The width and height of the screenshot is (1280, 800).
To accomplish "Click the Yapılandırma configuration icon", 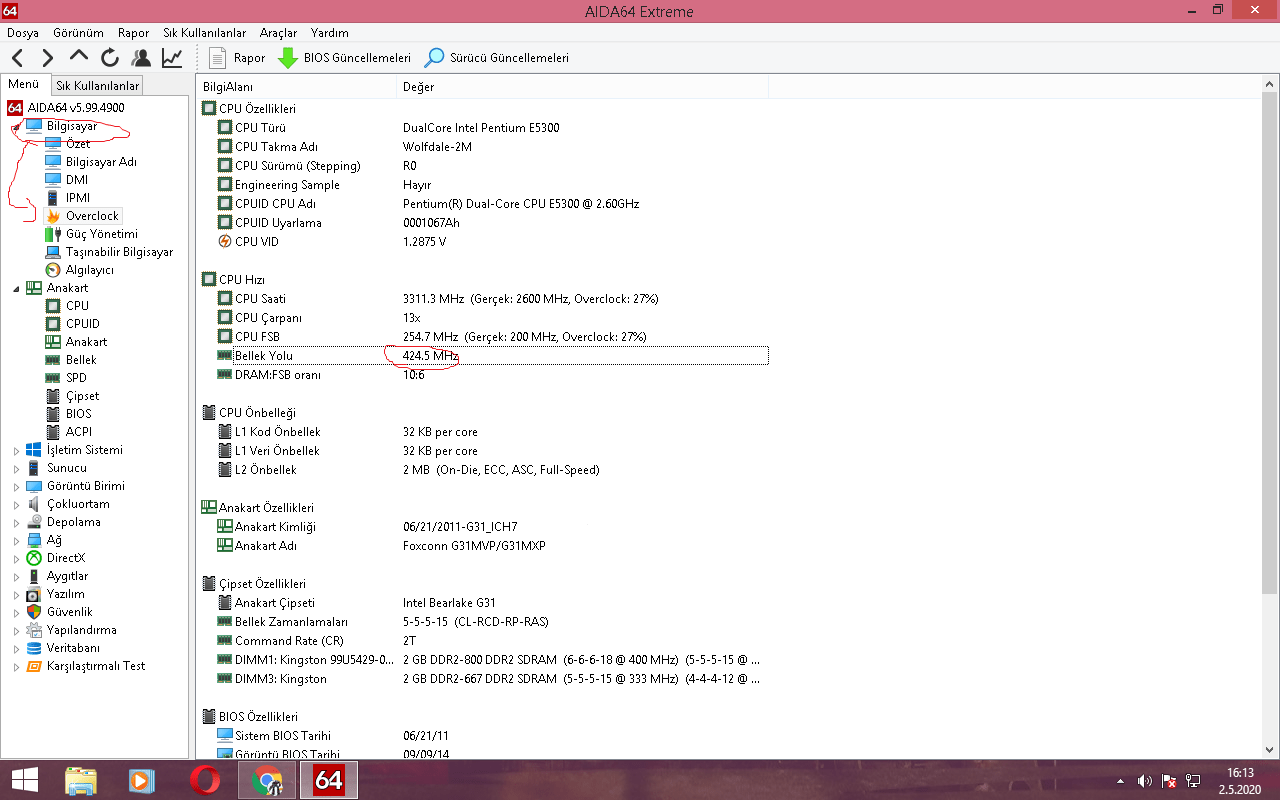I will click(34, 630).
